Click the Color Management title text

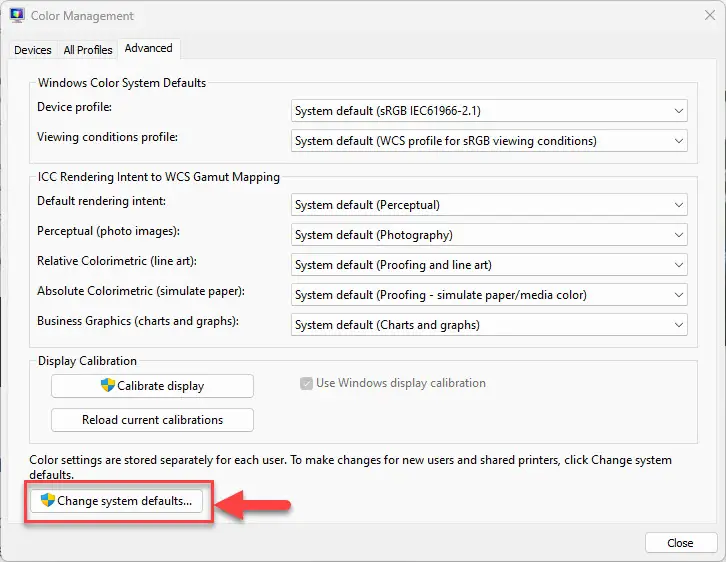82,16
